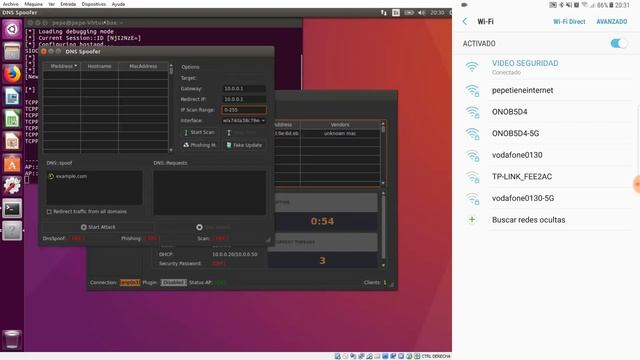Open the volume indicator in Ubuntu panel
Viewport: 640px width, 360px height.
pyautogui.click(x=422, y=13)
